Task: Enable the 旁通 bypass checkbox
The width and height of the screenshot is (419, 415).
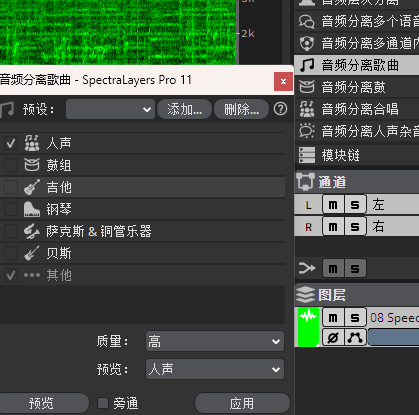Action: (103, 403)
